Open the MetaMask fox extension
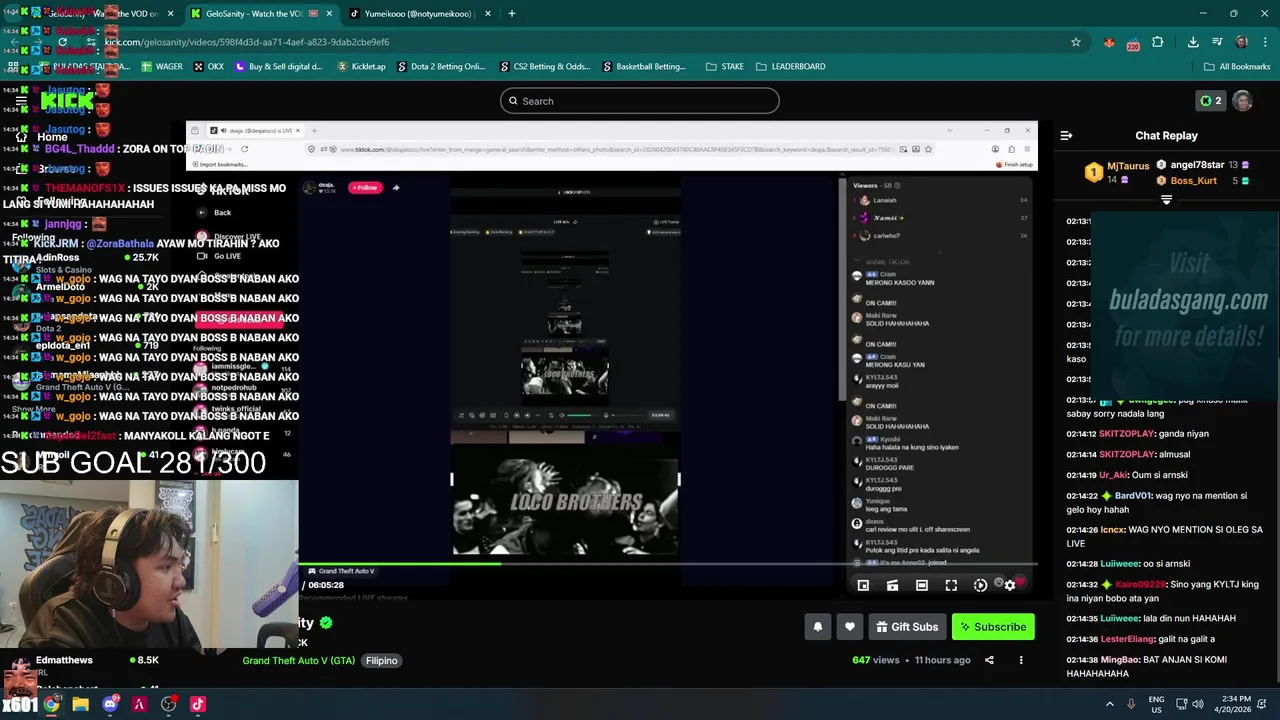Screen dimensions: 1280x720 click(1108, 42)
